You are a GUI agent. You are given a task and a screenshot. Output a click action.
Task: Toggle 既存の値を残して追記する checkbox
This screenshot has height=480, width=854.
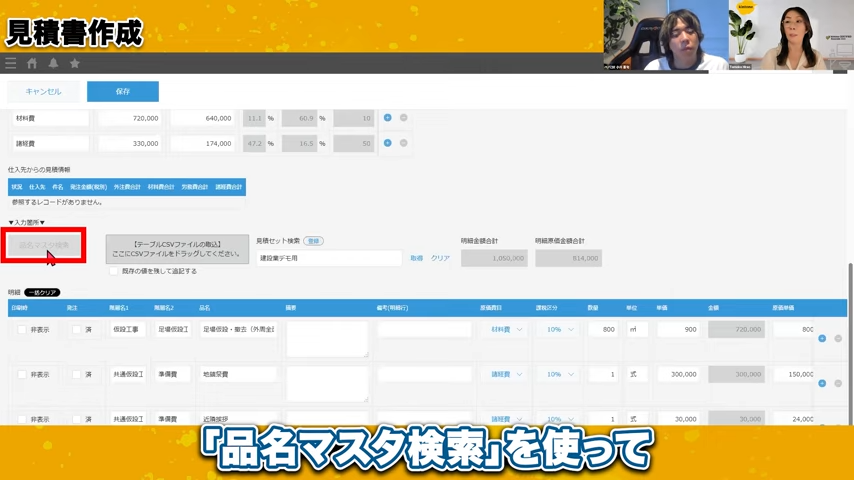click(x=113, y=271)
